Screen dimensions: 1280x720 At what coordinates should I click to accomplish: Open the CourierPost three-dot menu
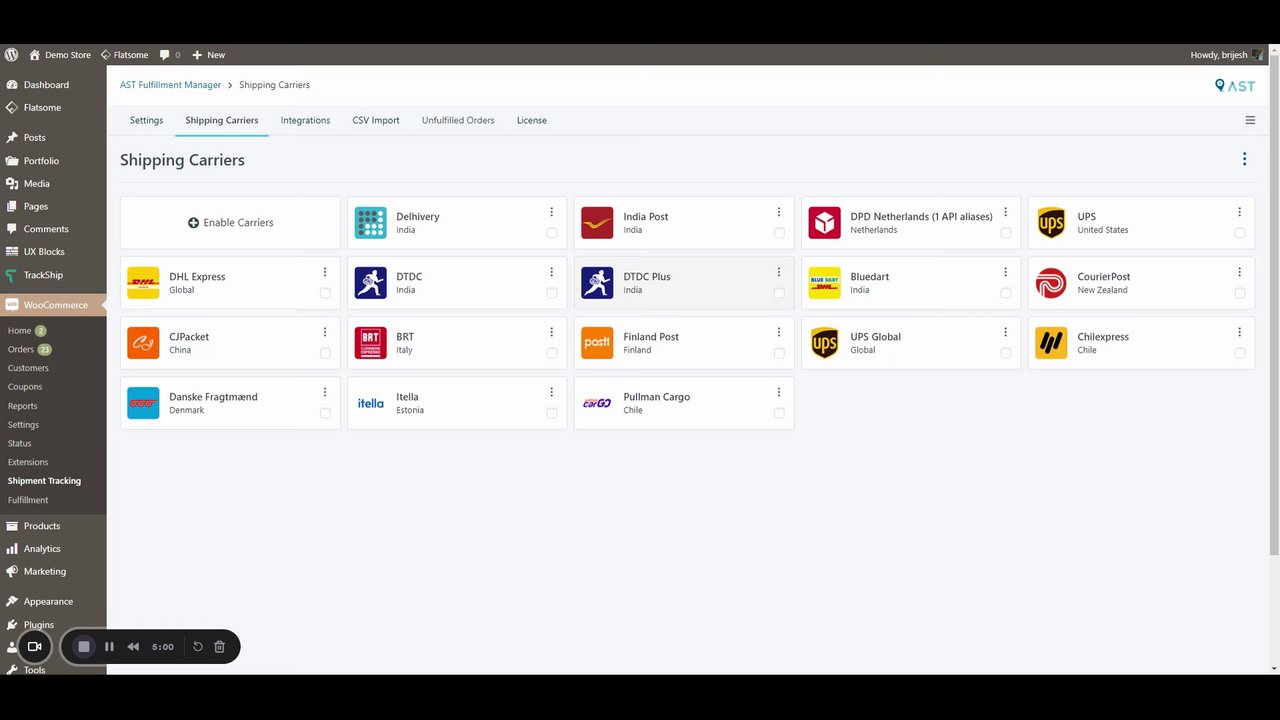1240,272
